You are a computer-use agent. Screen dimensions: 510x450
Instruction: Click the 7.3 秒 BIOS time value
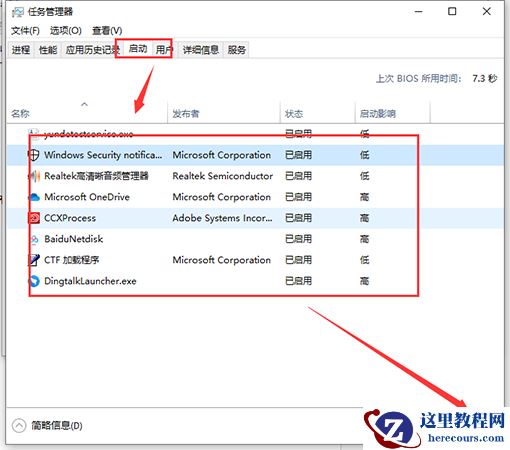tap(485, 79)
